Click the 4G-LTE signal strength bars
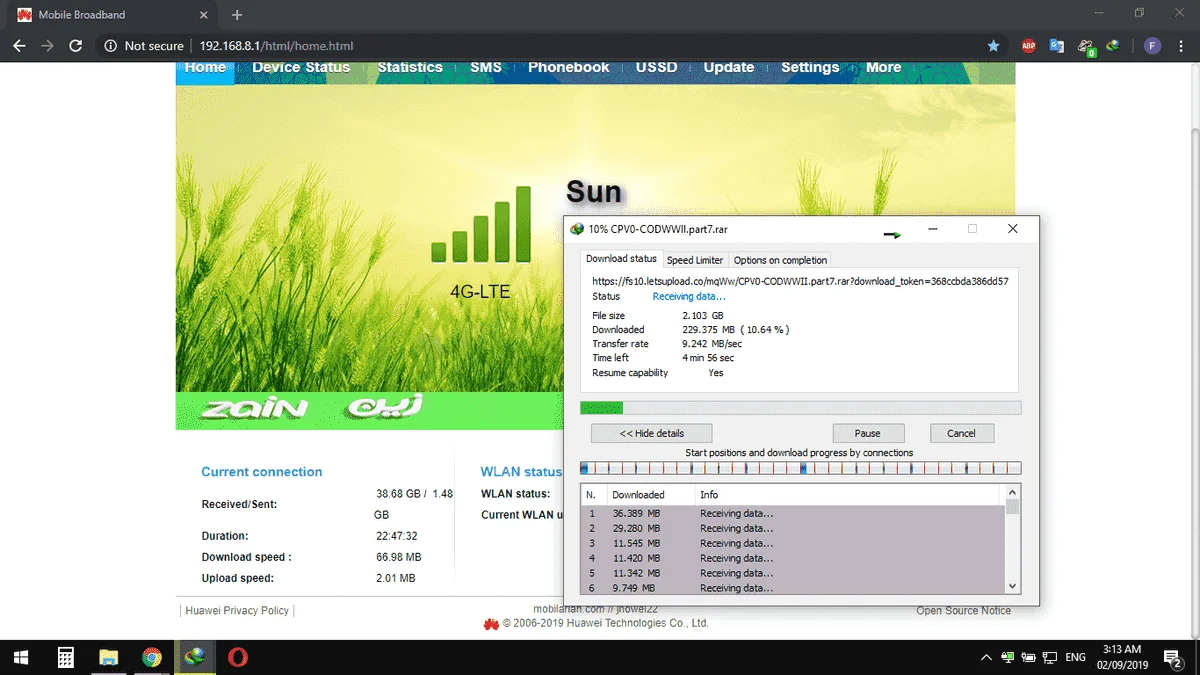The height and width of the screenshot is (675, 1200). pos(481,224)
